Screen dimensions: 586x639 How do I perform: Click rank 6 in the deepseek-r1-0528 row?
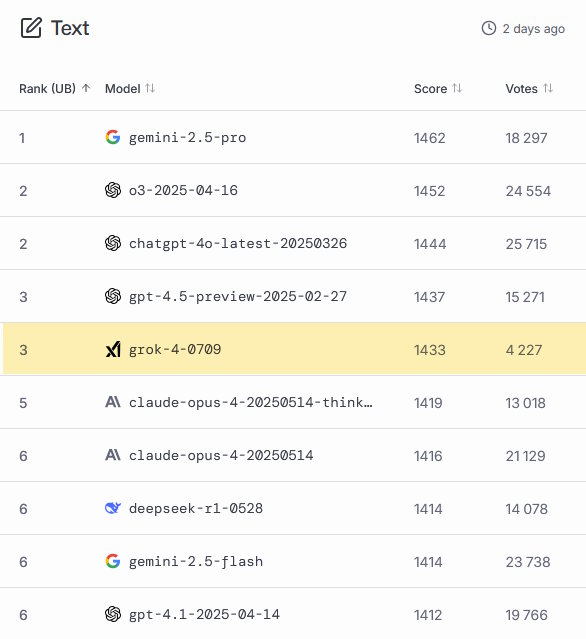tap(23, 509)
